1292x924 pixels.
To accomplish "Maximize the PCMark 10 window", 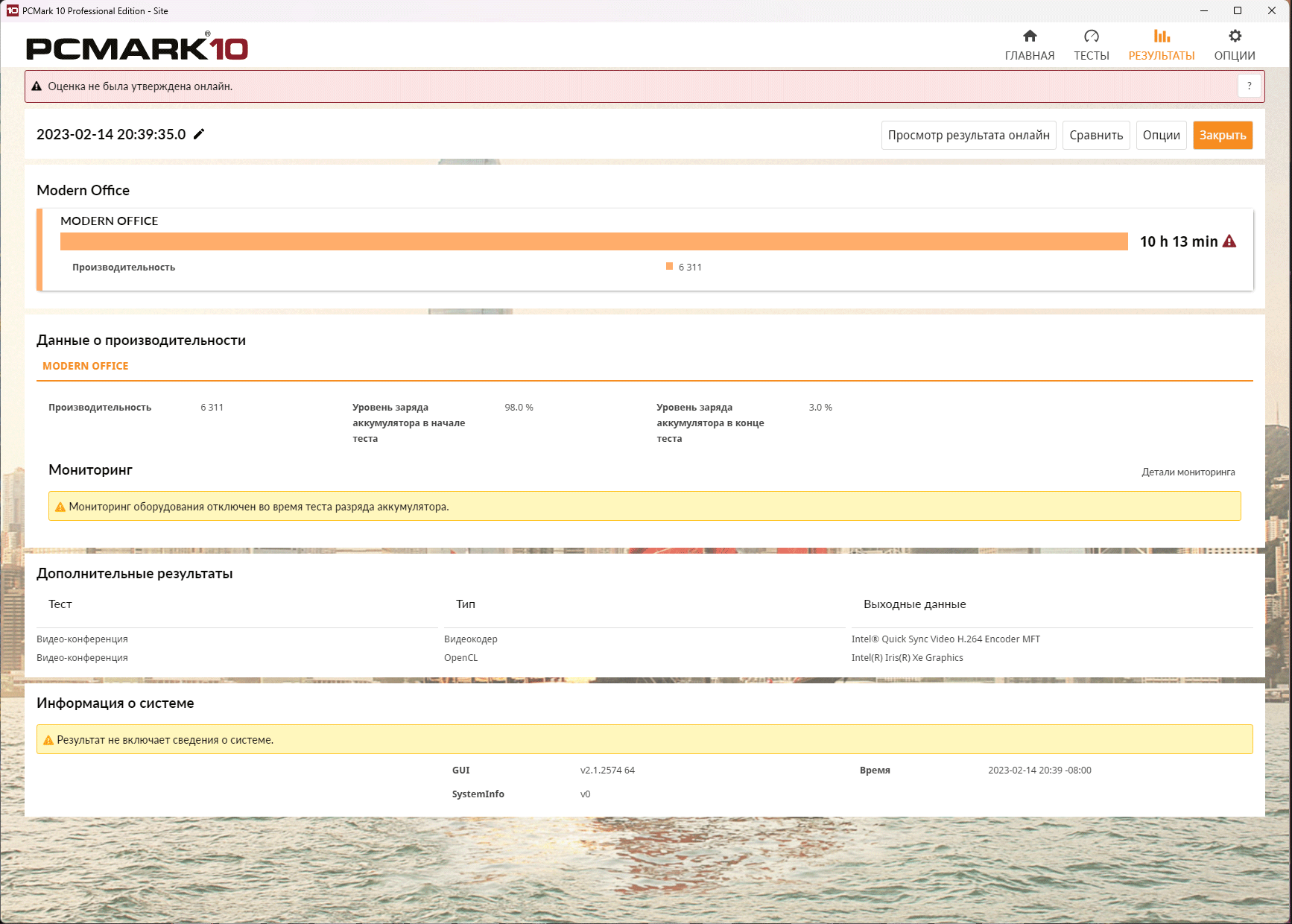I will tap(1238, 10).
